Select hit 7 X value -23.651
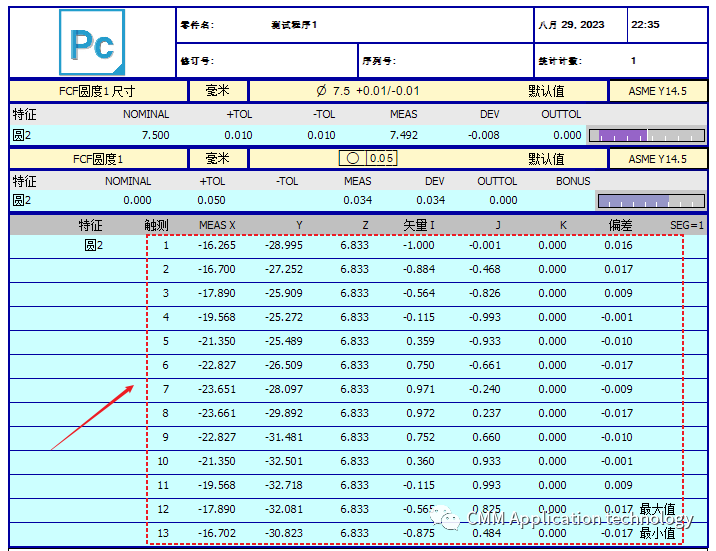The image size is (716, 551). point(216,389)
